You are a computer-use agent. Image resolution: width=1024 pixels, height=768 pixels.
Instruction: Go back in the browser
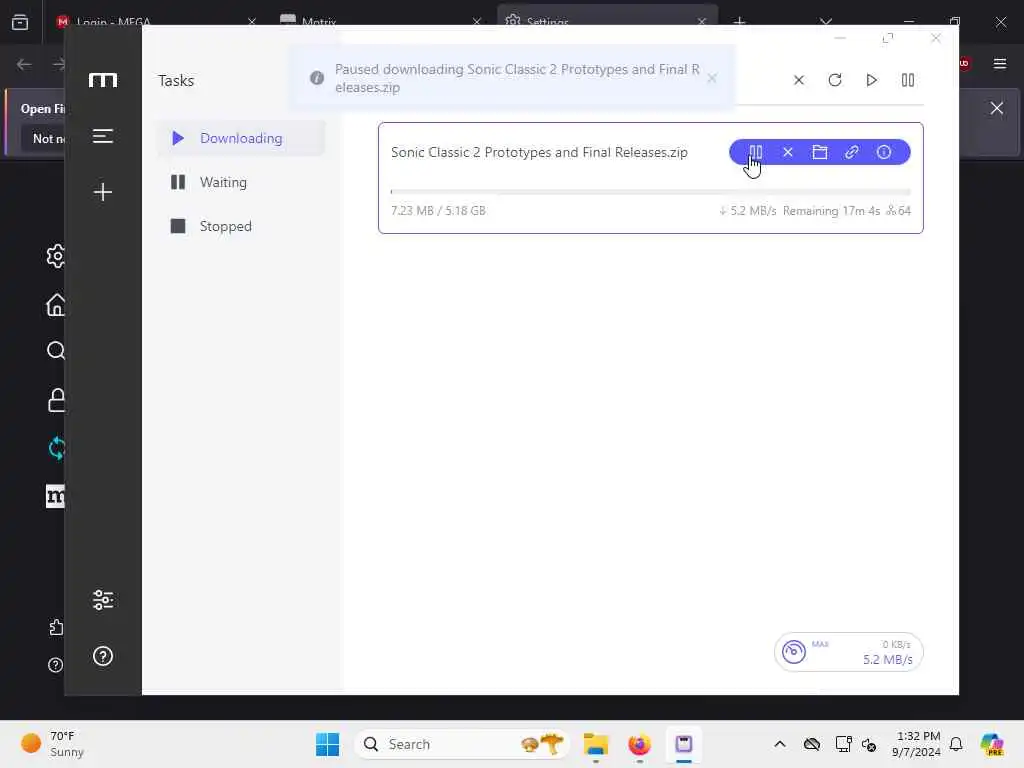[24, 64]
